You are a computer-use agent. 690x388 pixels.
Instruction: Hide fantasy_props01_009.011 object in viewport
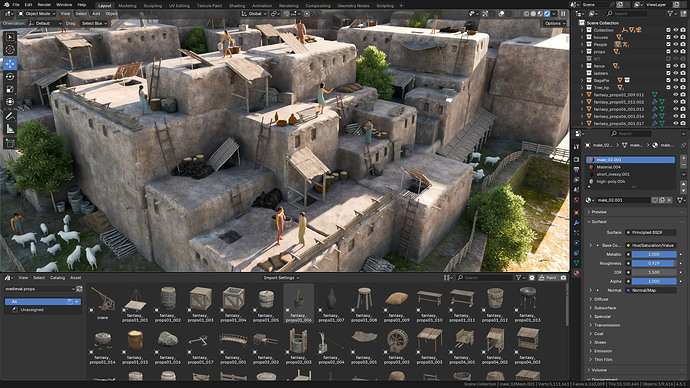point(675,95)
